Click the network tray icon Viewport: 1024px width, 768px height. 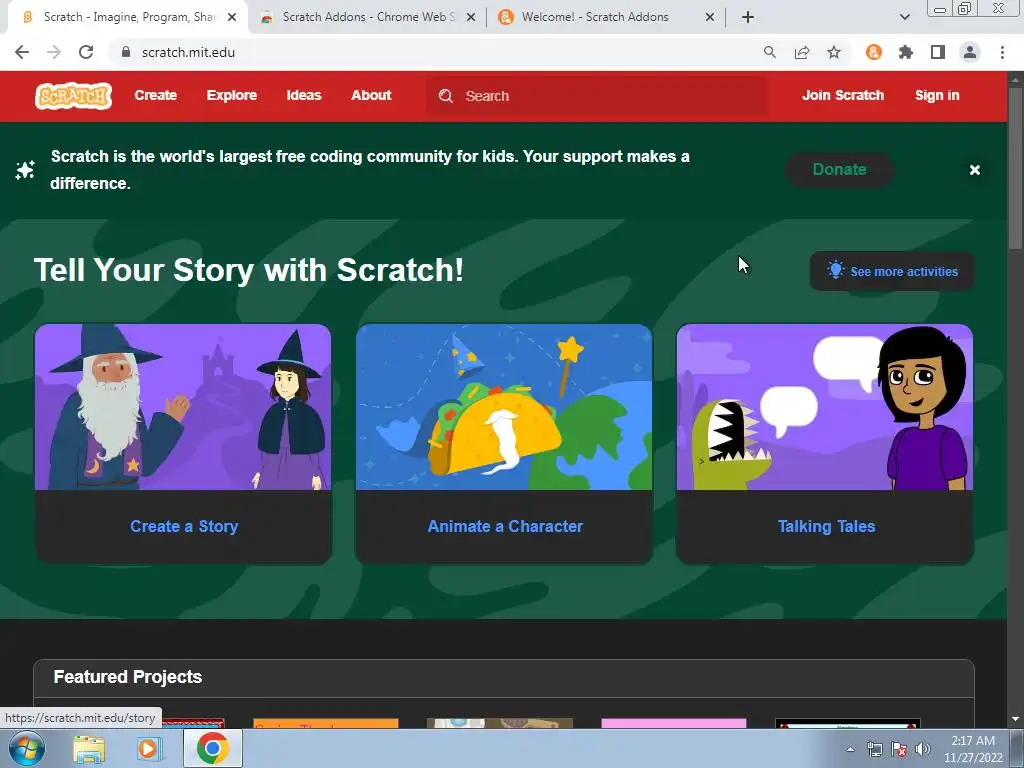pos(875,749)
